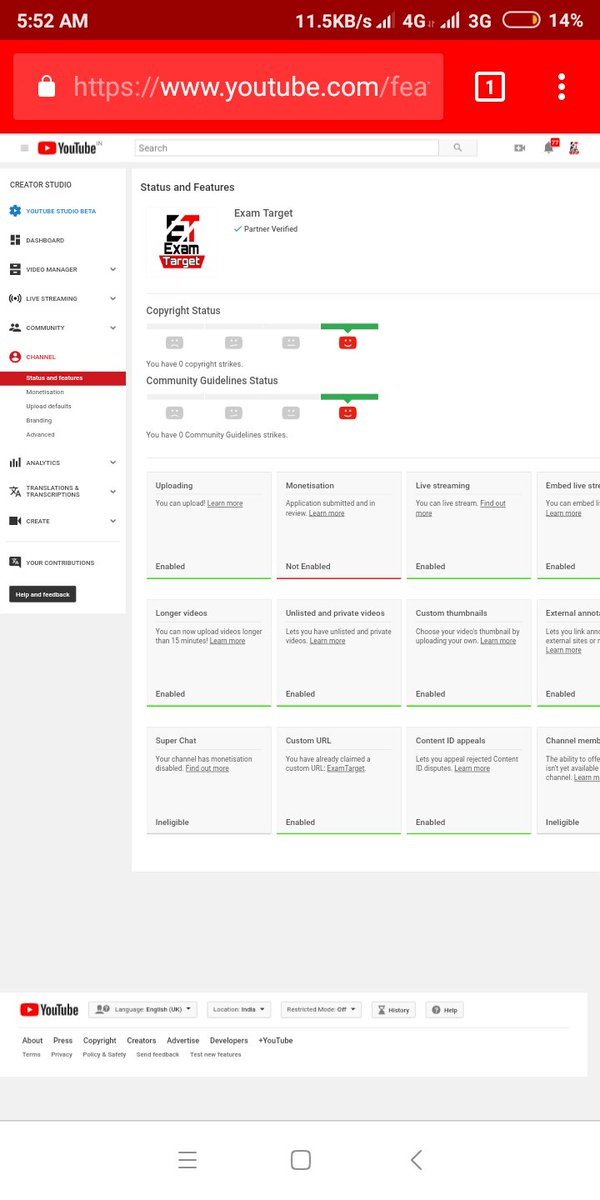Click the footer YouTube logo
Screen dimensions: 600x1200
click(x=49, y=1010)
